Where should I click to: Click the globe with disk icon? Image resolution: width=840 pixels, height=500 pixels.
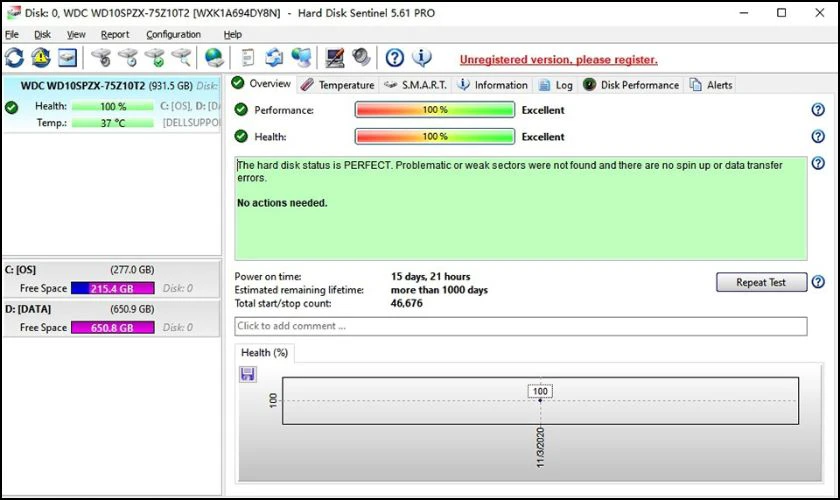pyautogui.click(x=214, y=57)
